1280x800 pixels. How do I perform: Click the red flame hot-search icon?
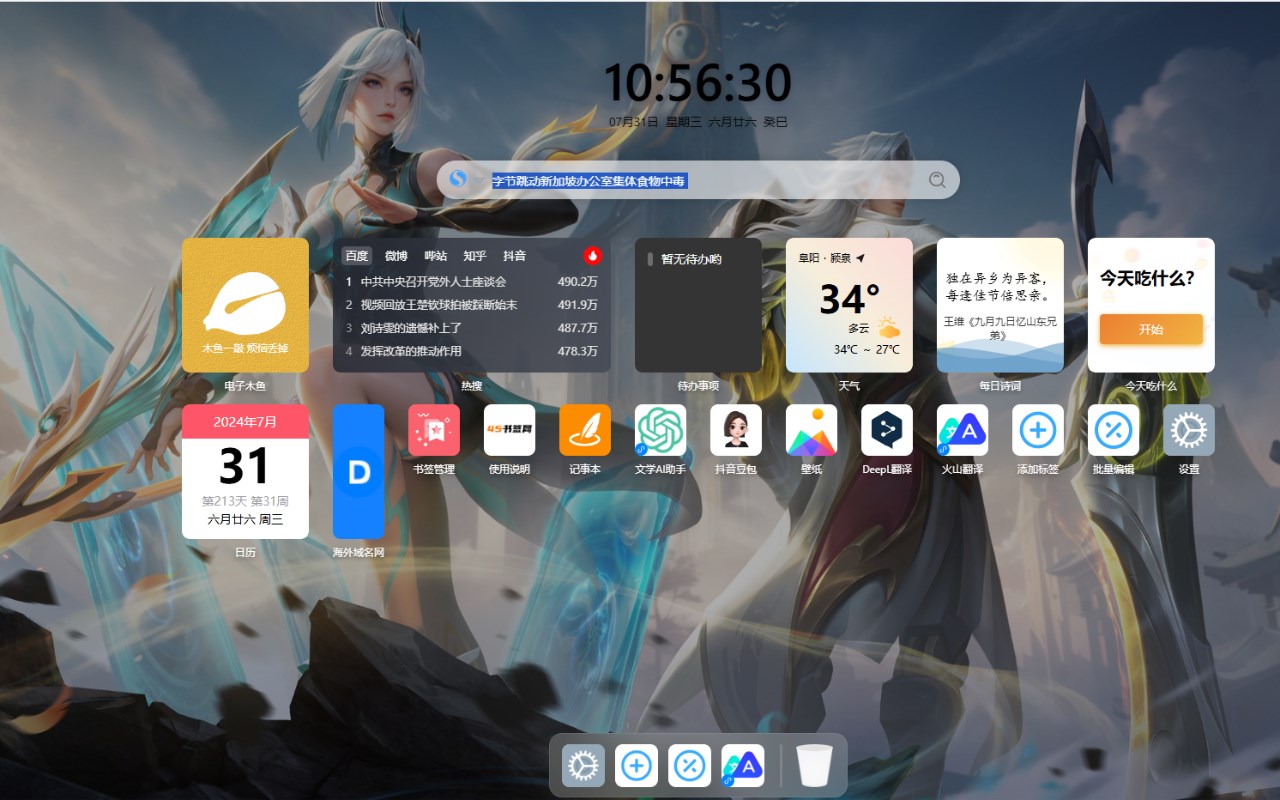593,255
